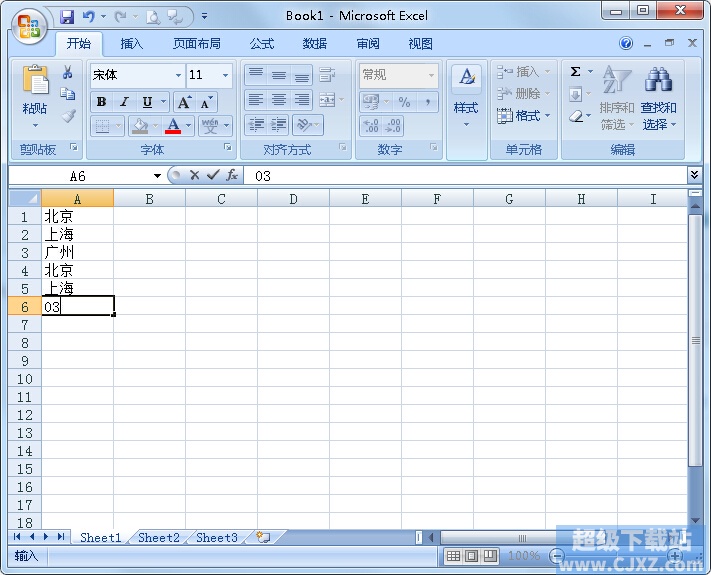
Task: Click the AutoSum sigma icon
Action: [x=575, y=72]
